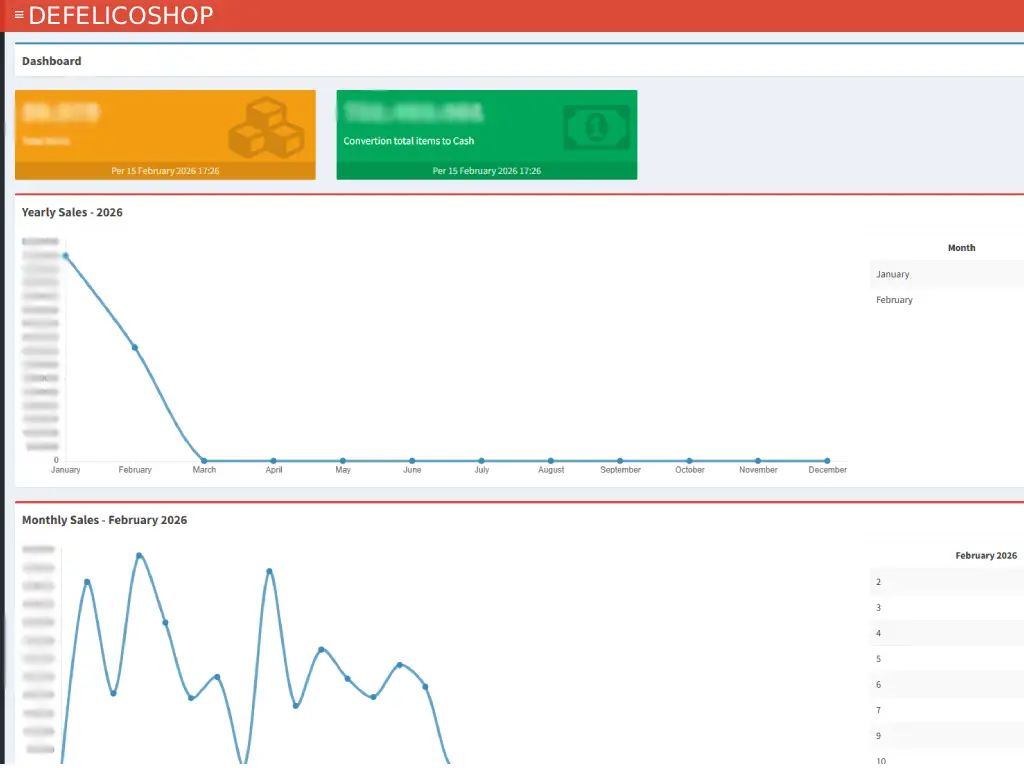Click the DEFELICOSHOP brand logo link
The height and width of the screenshot is (768, 1024).
coord(121,15)
